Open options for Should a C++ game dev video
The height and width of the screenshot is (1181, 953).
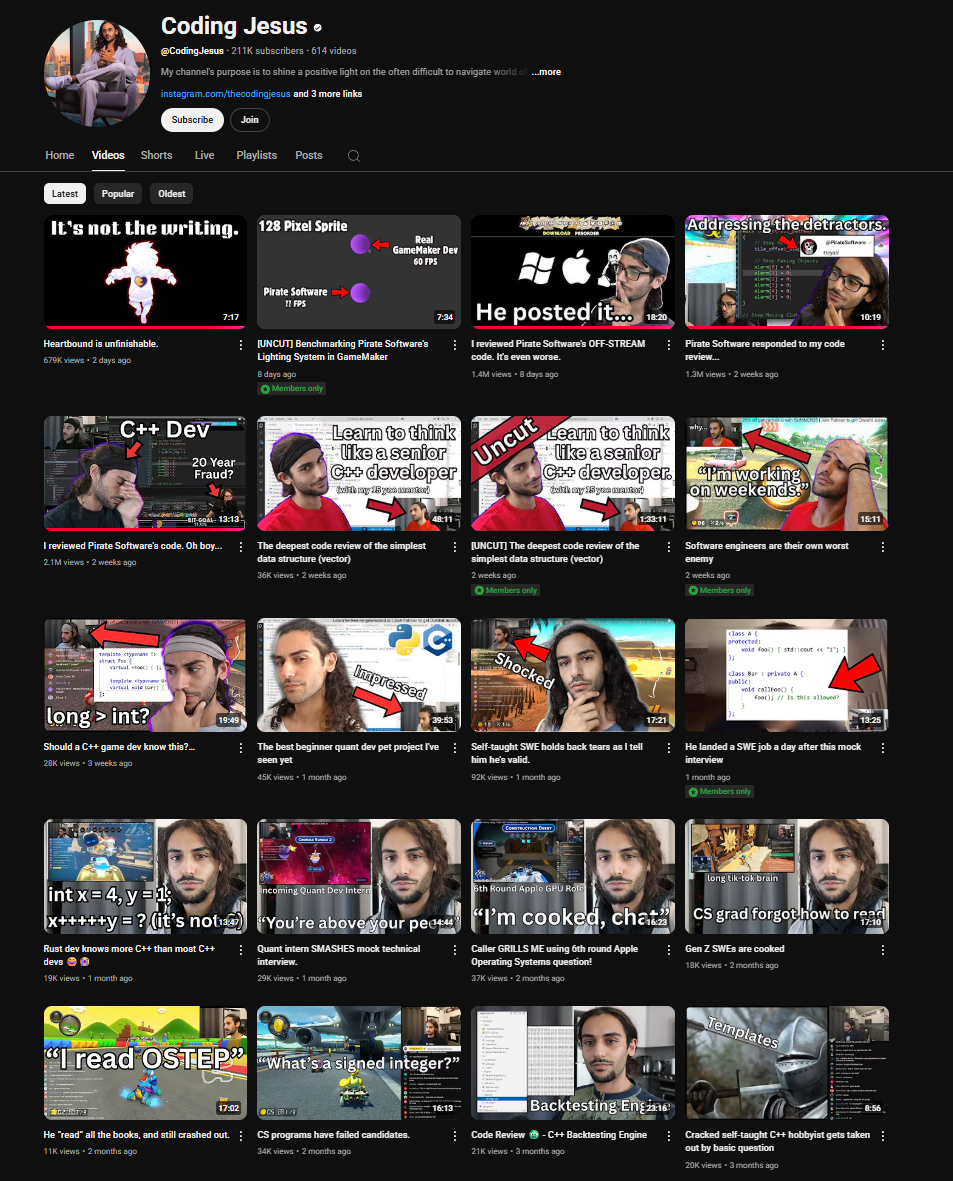[241, 748]
